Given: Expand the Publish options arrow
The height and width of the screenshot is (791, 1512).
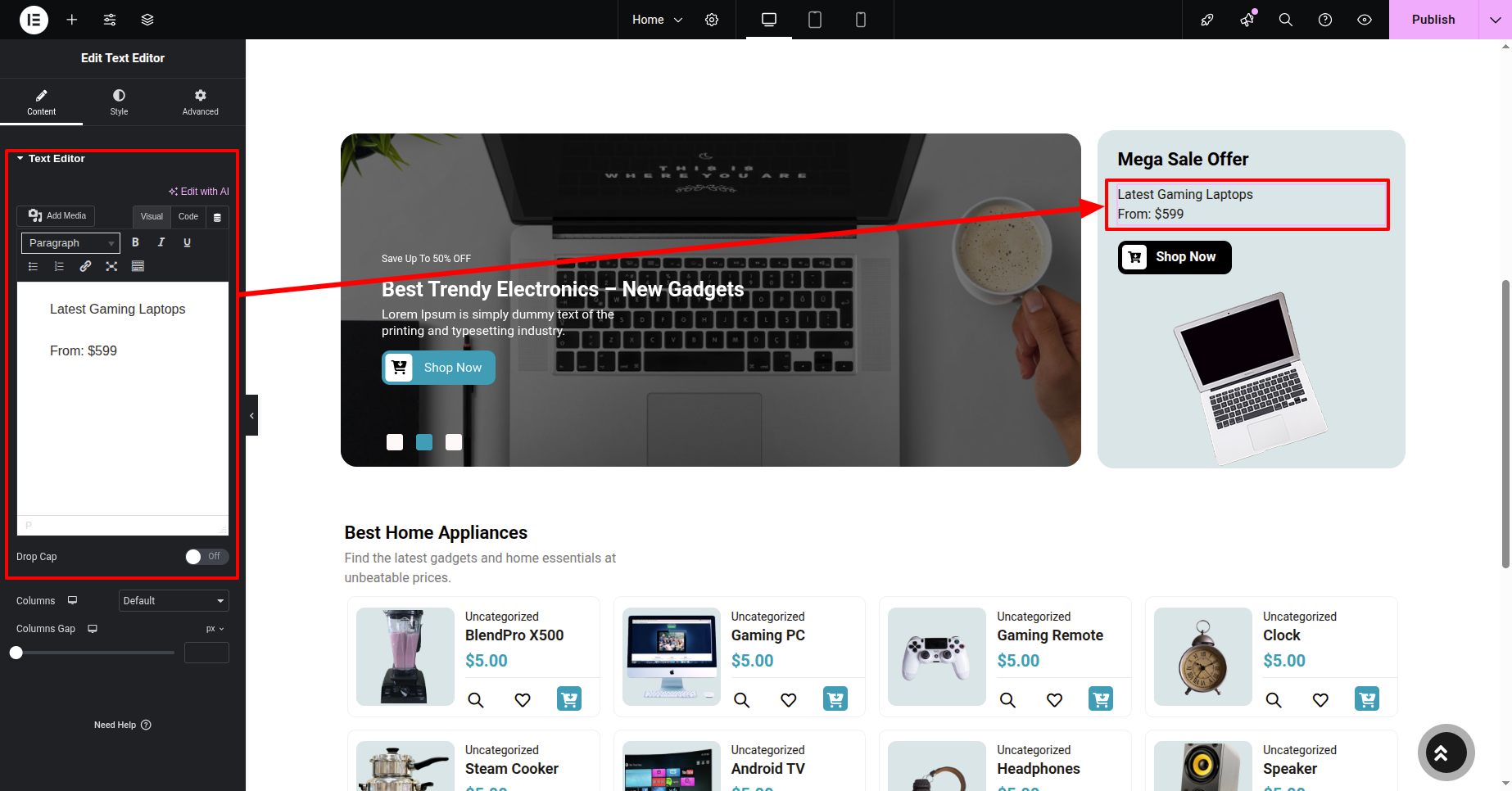Looking at the screenshot, I should pos(1495,20).
